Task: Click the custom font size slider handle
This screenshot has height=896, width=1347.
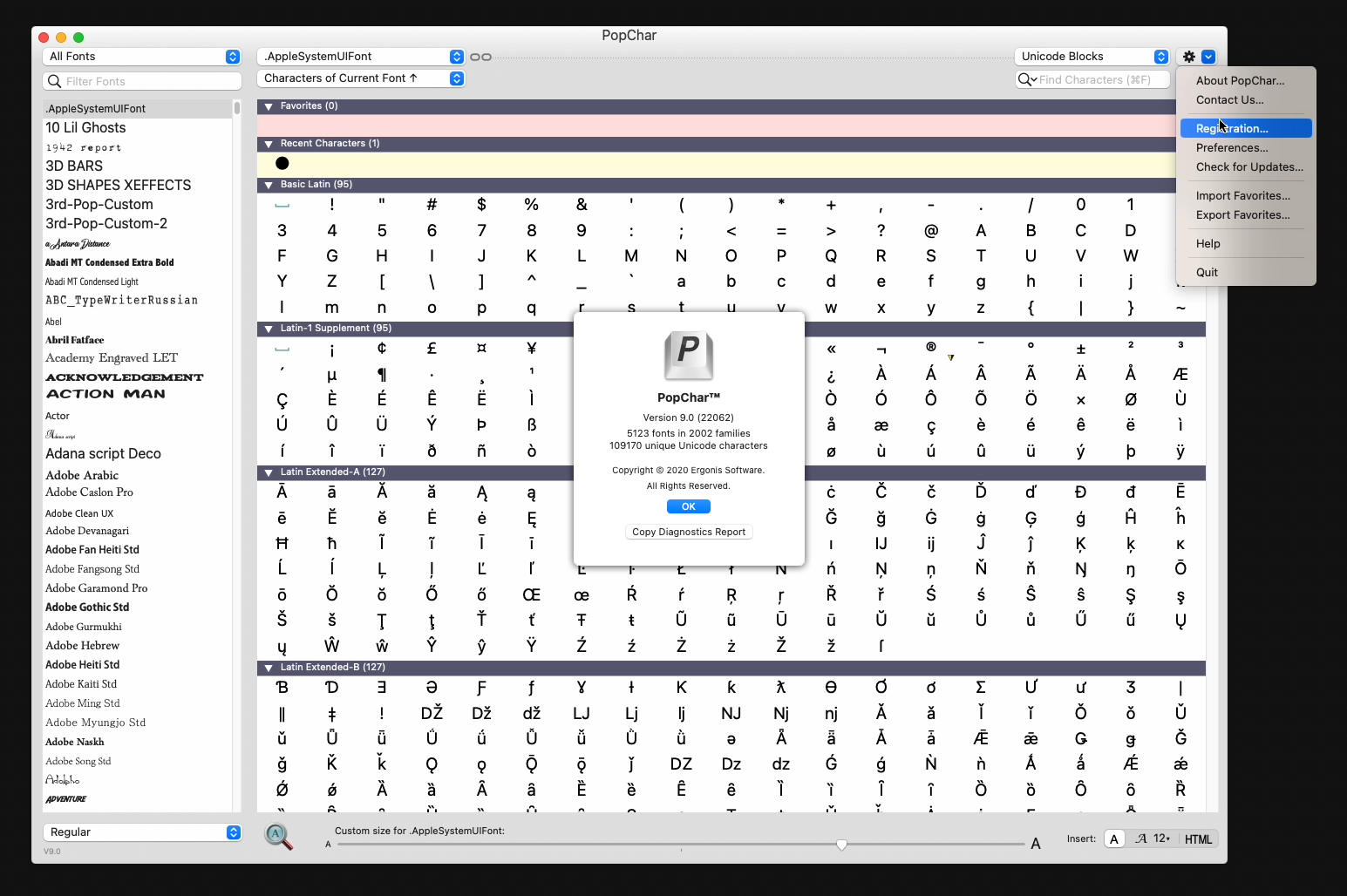Action: 841,845
